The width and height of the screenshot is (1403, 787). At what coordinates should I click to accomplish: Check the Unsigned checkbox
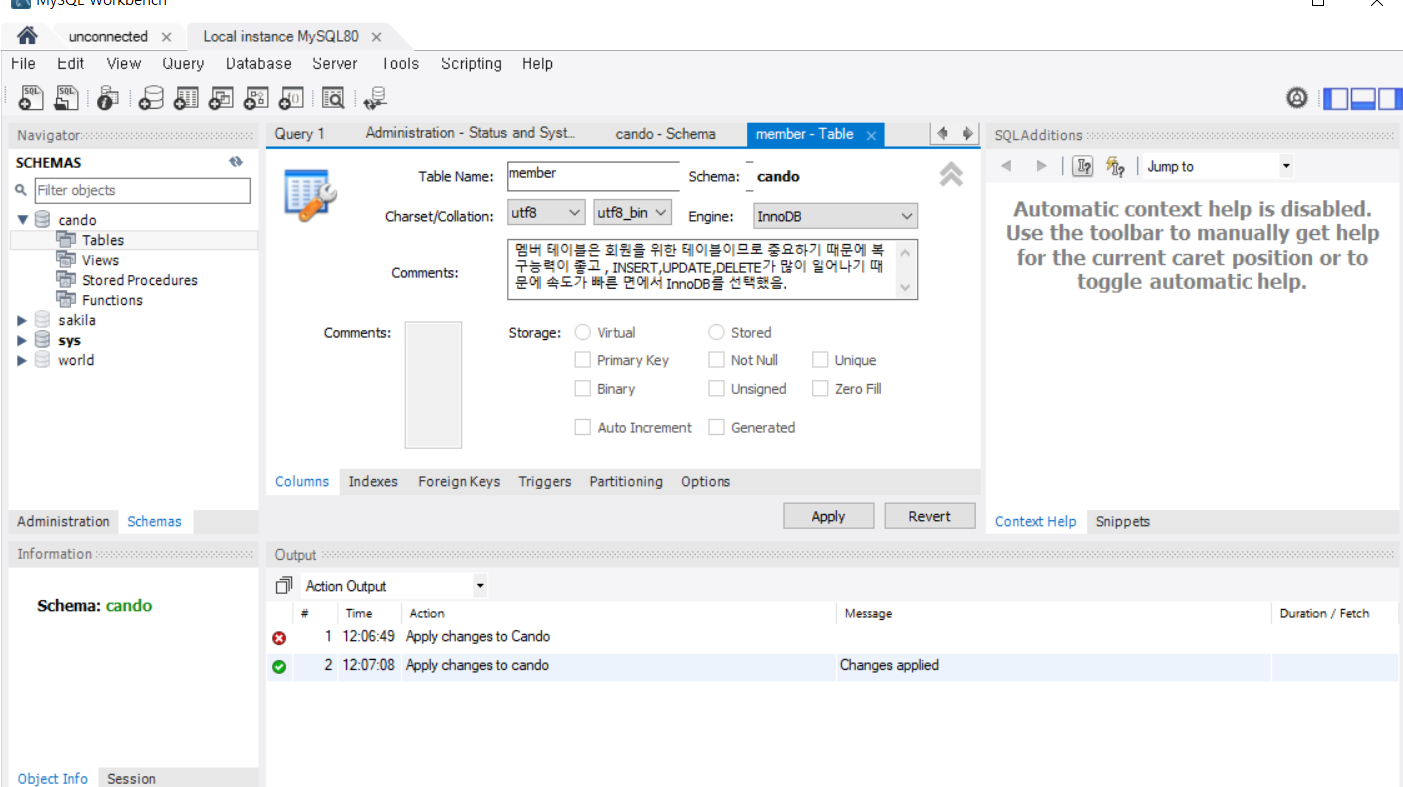pyautogui.click(x=716, y=389)
